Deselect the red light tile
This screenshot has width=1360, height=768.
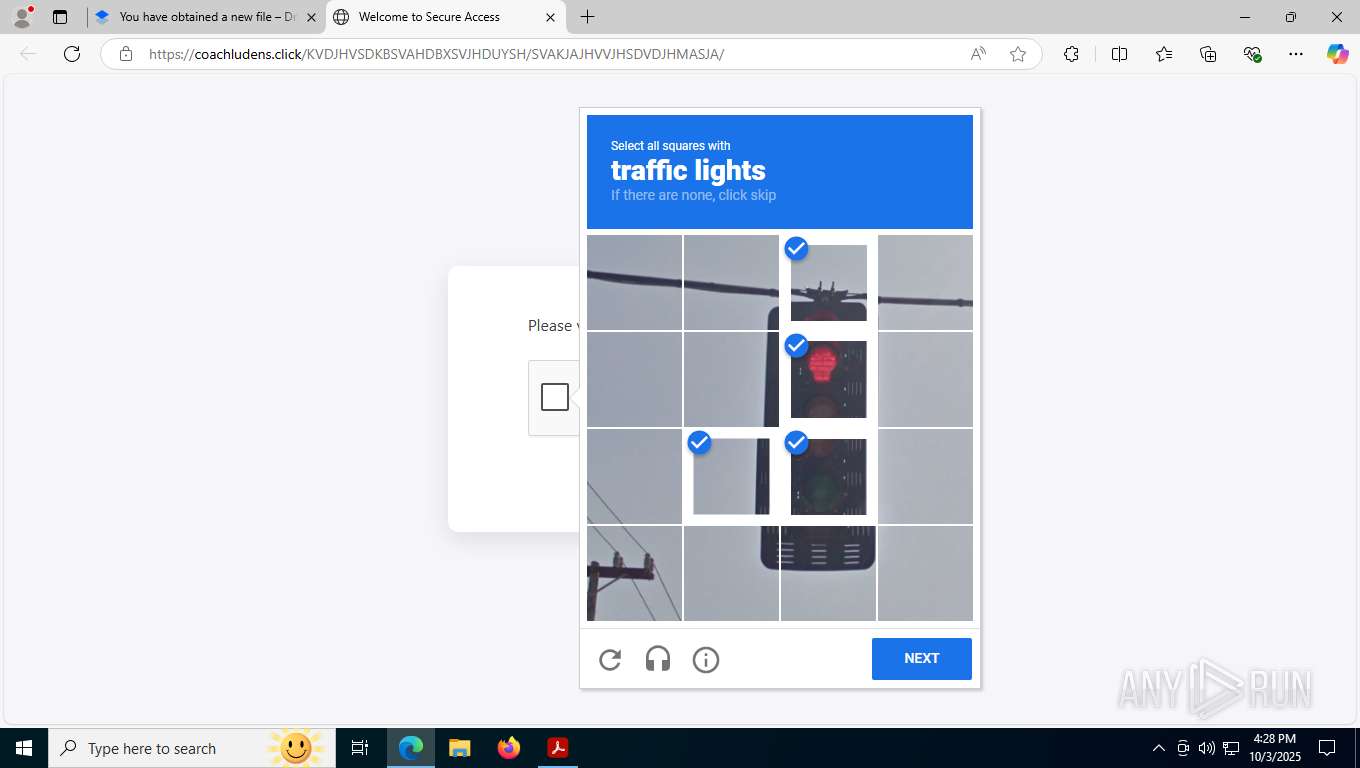pyautogui.click(x=829, y=380)
